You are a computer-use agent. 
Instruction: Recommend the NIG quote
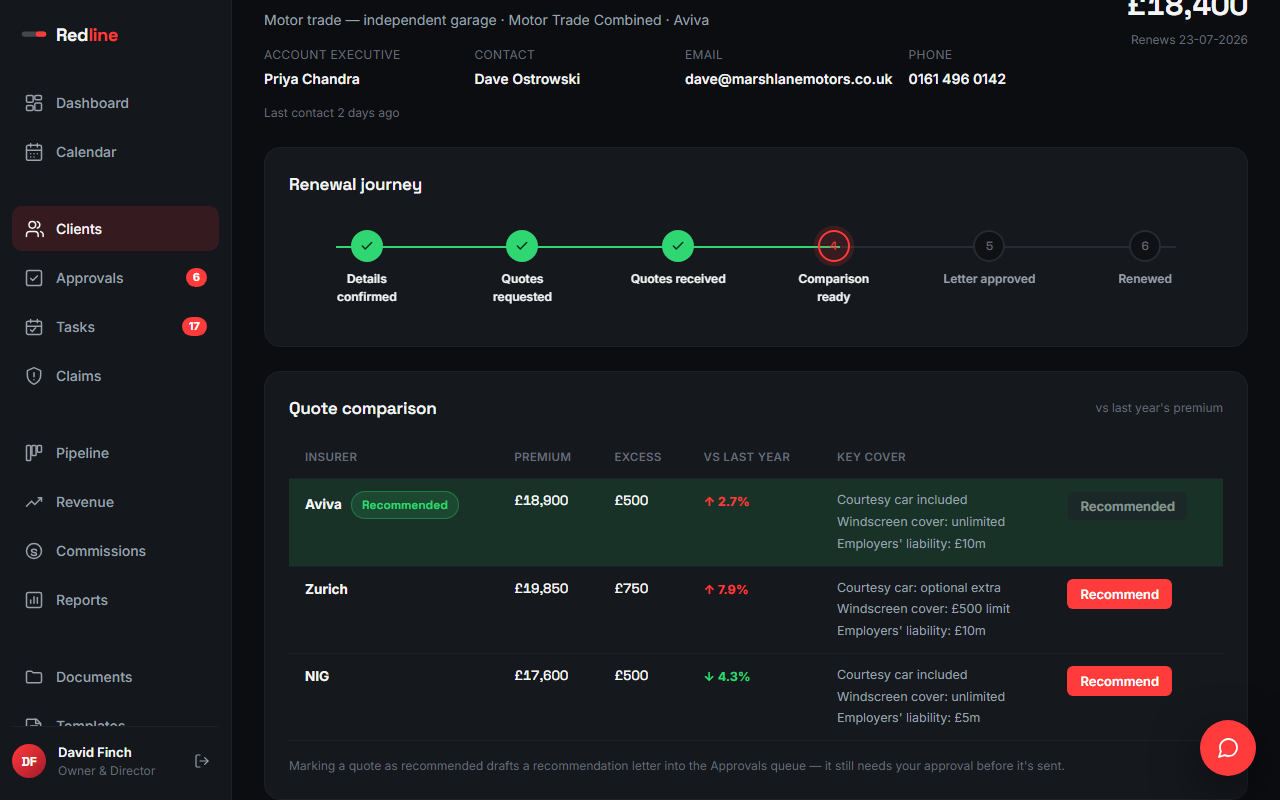pyautogui.click(x=1119, y=681)
